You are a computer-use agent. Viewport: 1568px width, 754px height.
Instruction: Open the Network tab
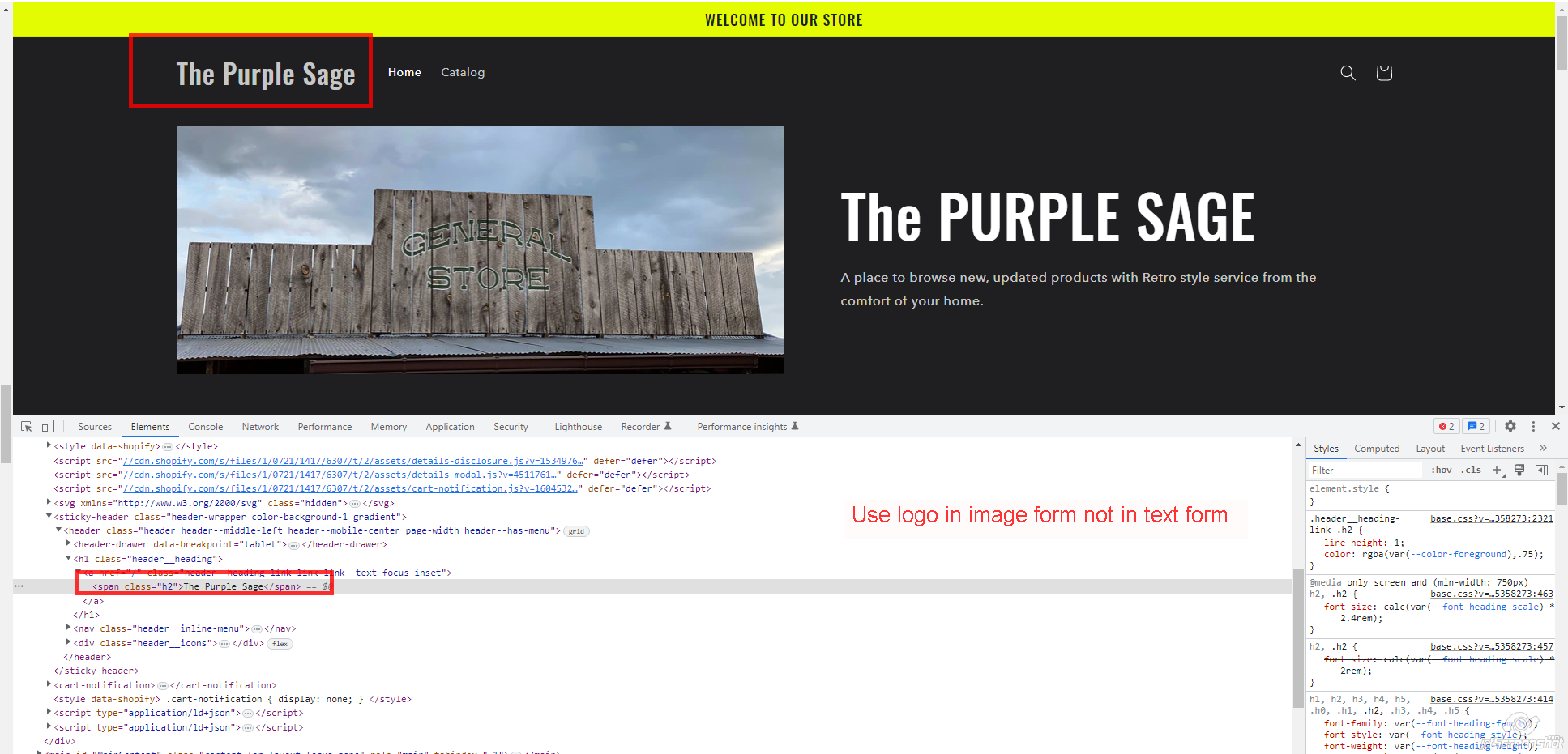[260, 427]
